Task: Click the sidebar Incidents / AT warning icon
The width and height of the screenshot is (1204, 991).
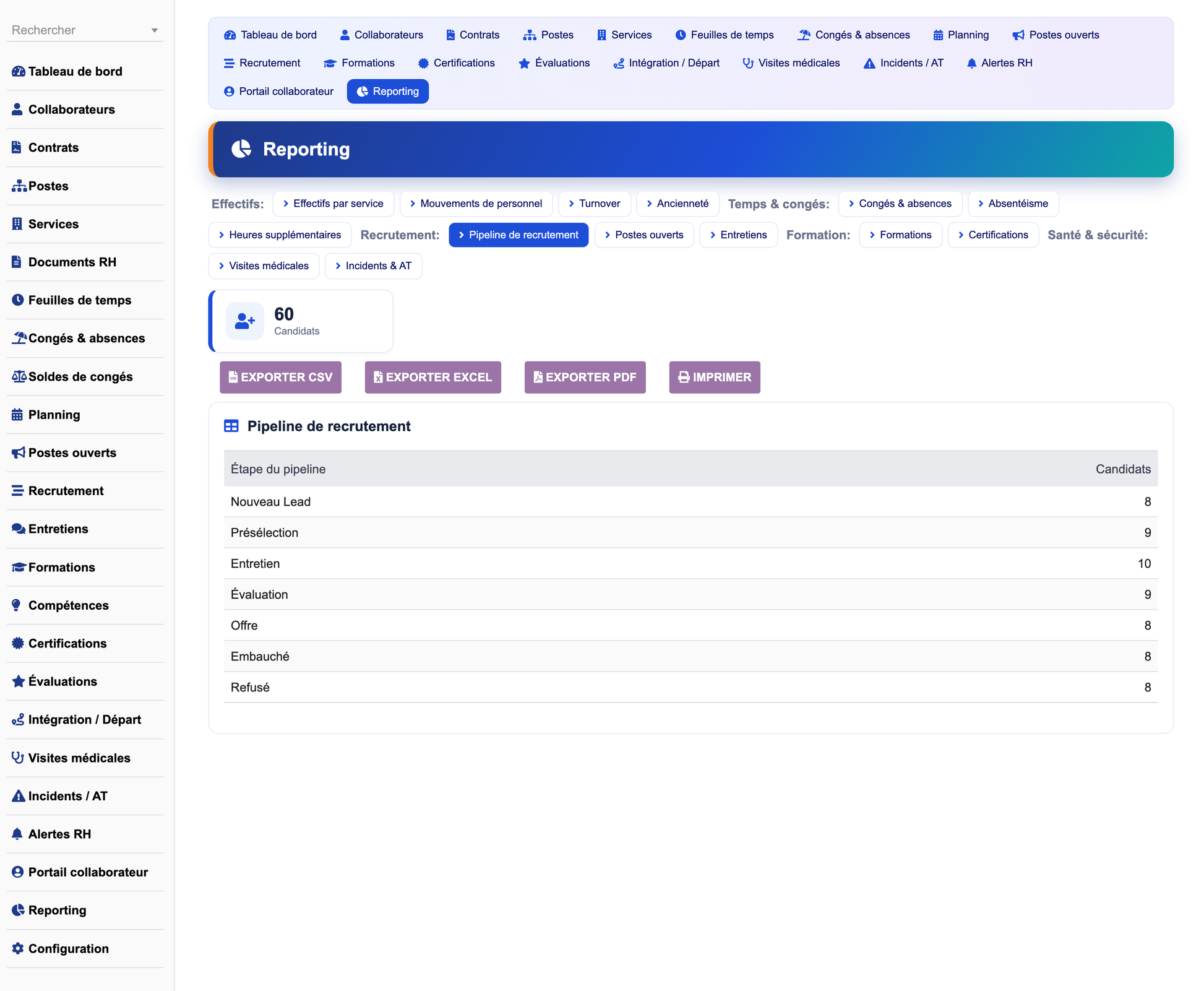Action: 19,797
